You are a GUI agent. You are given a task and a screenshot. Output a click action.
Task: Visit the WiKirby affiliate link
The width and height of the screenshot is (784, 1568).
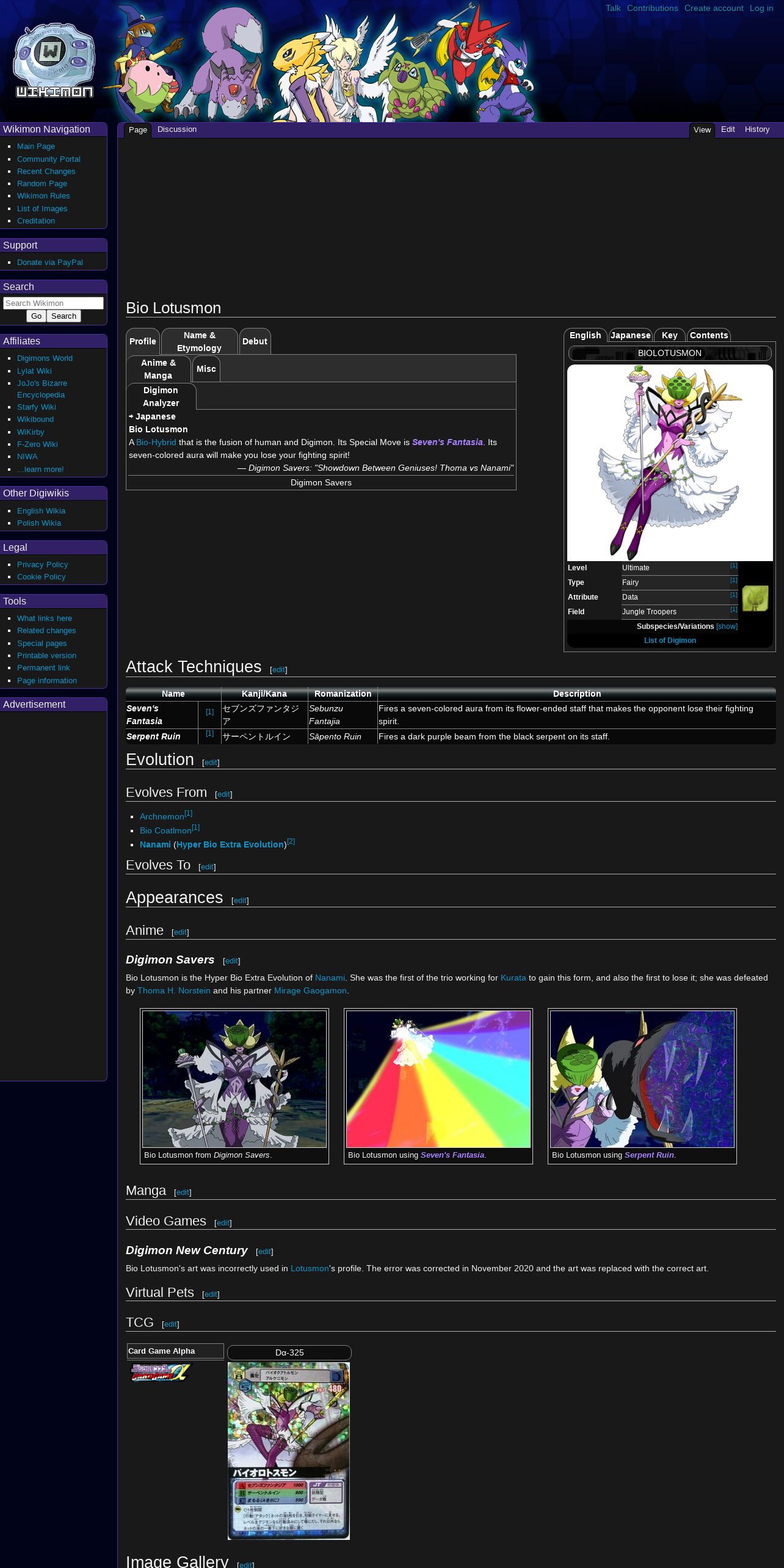(31, 432)
